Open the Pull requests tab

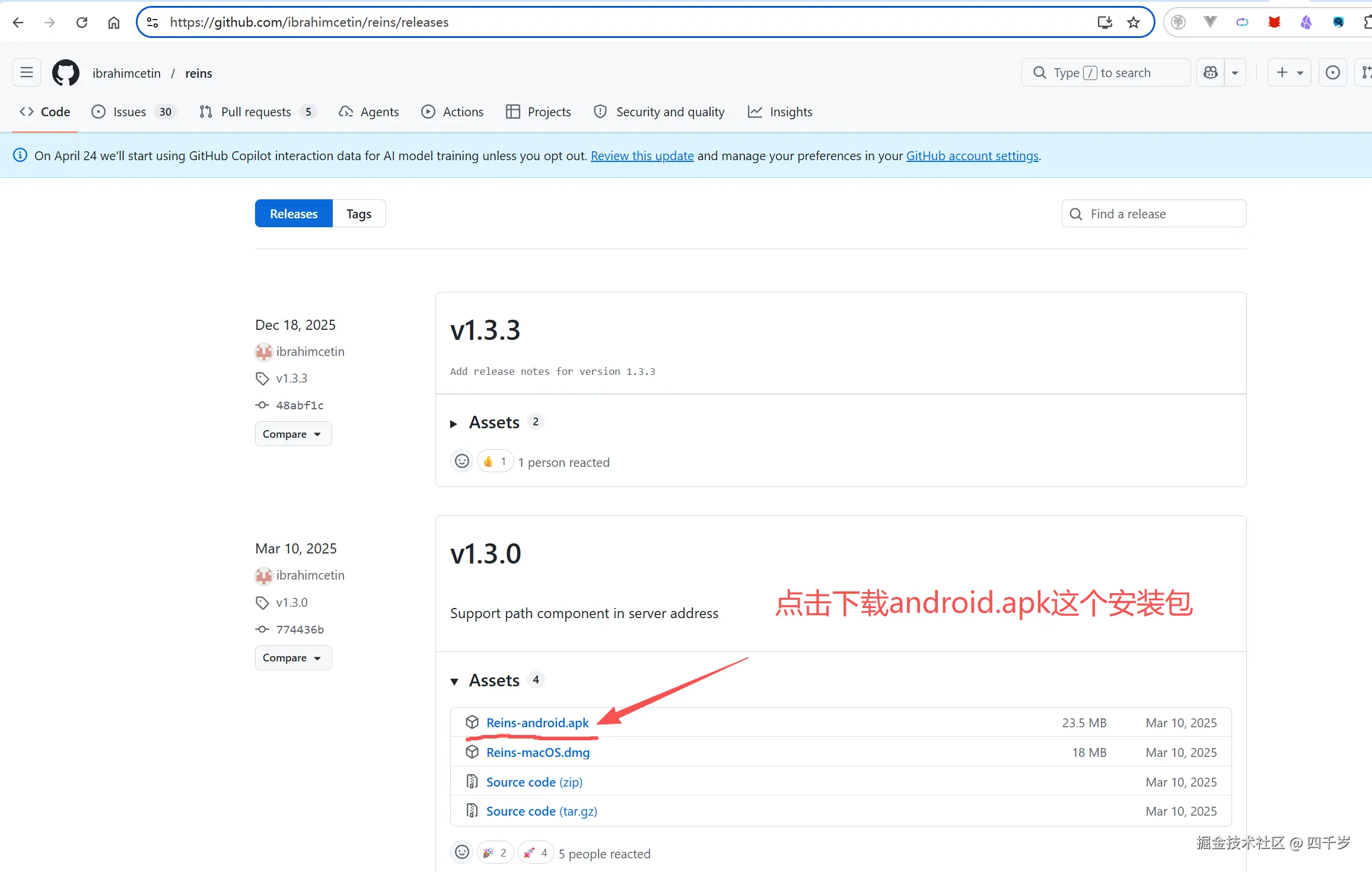[x=256, y=112]
